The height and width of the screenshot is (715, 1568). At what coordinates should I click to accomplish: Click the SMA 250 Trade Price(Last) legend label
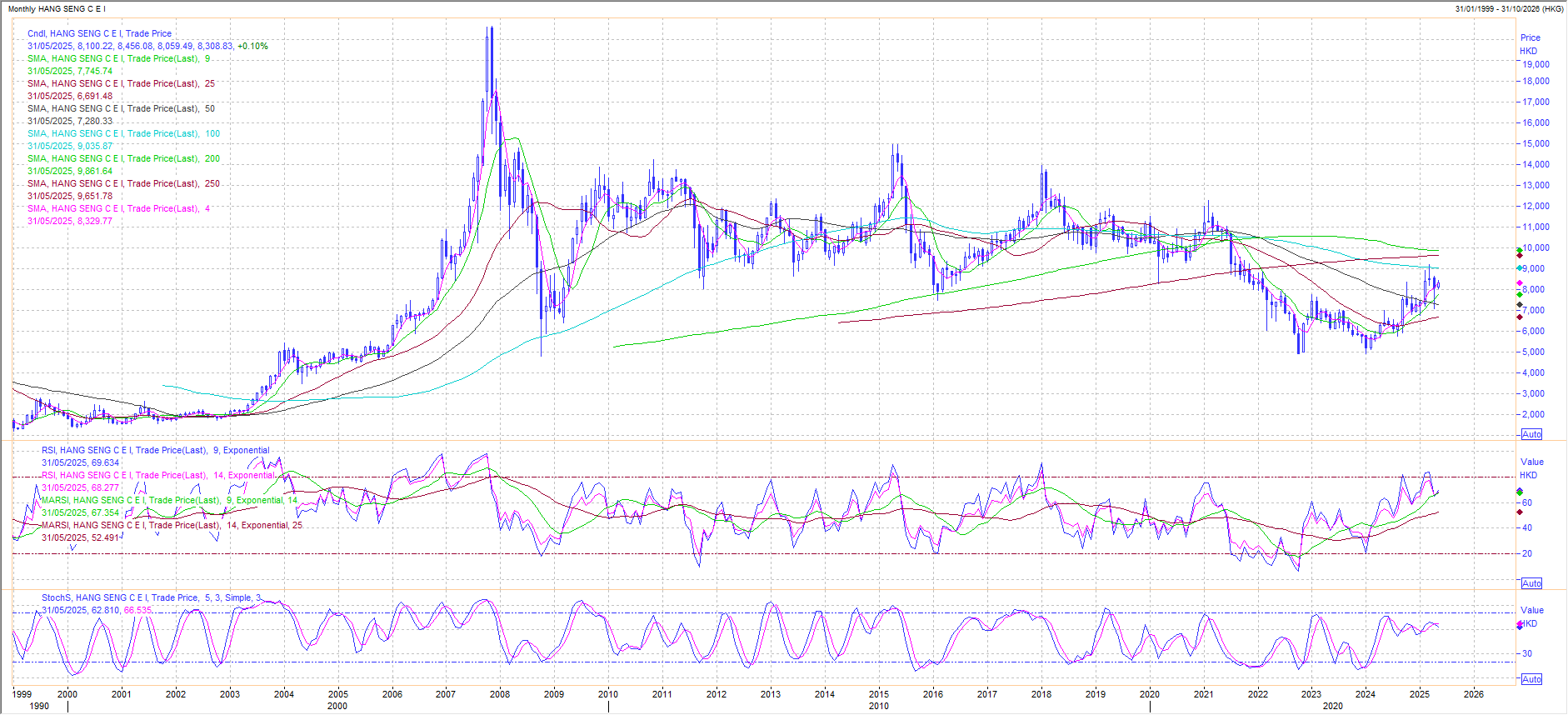[123, 184]
